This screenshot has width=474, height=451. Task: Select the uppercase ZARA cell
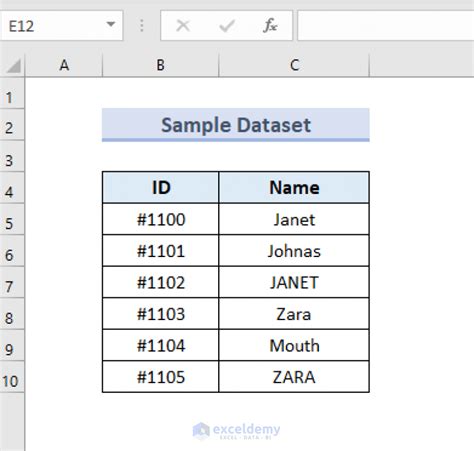[x=294, y=377]
